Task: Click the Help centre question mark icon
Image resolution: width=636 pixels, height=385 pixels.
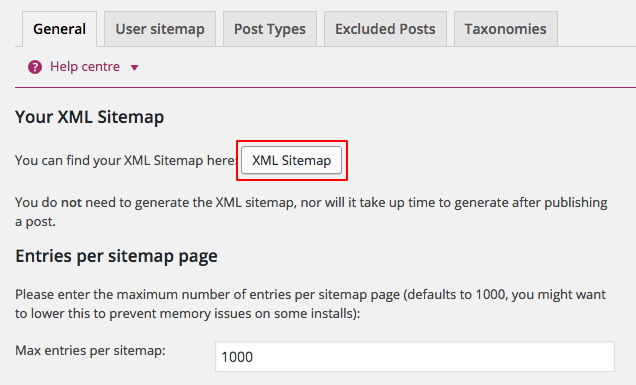Action: 35,67
